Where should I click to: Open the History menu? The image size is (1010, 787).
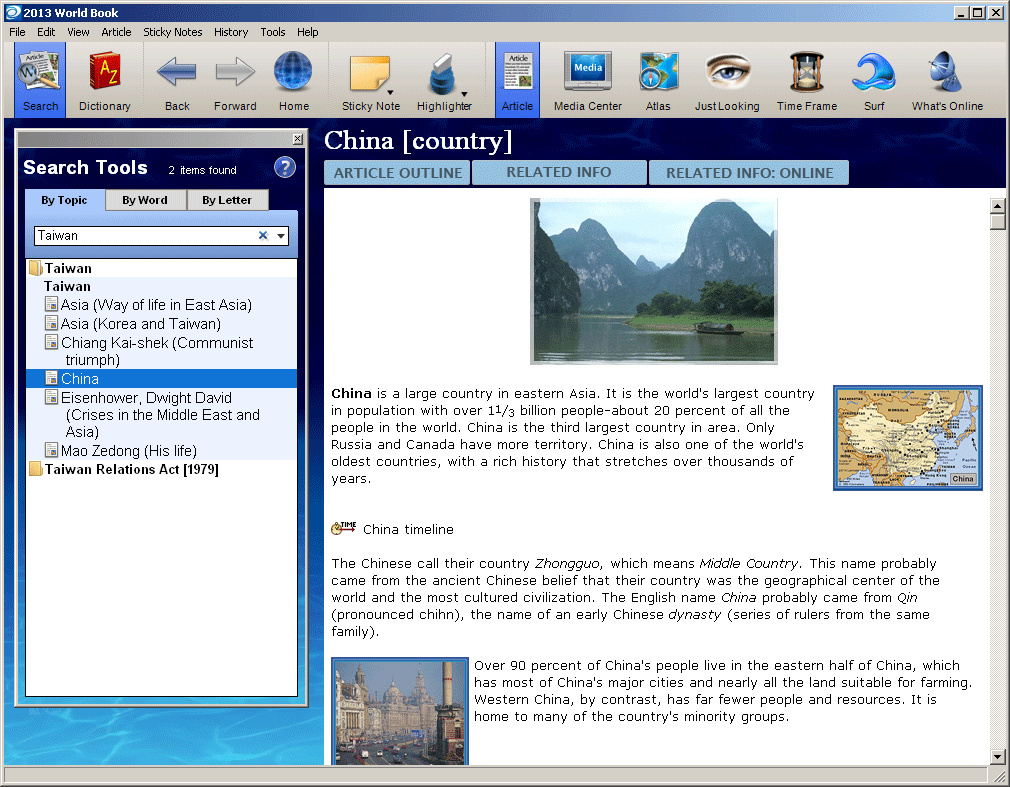pyautogui.click(x=231, y=32)
